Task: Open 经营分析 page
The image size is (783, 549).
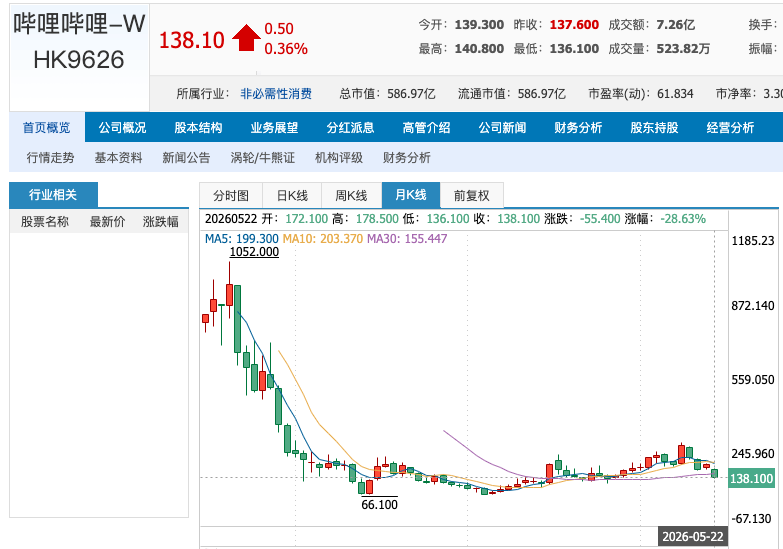Action: tap(730, 127)
